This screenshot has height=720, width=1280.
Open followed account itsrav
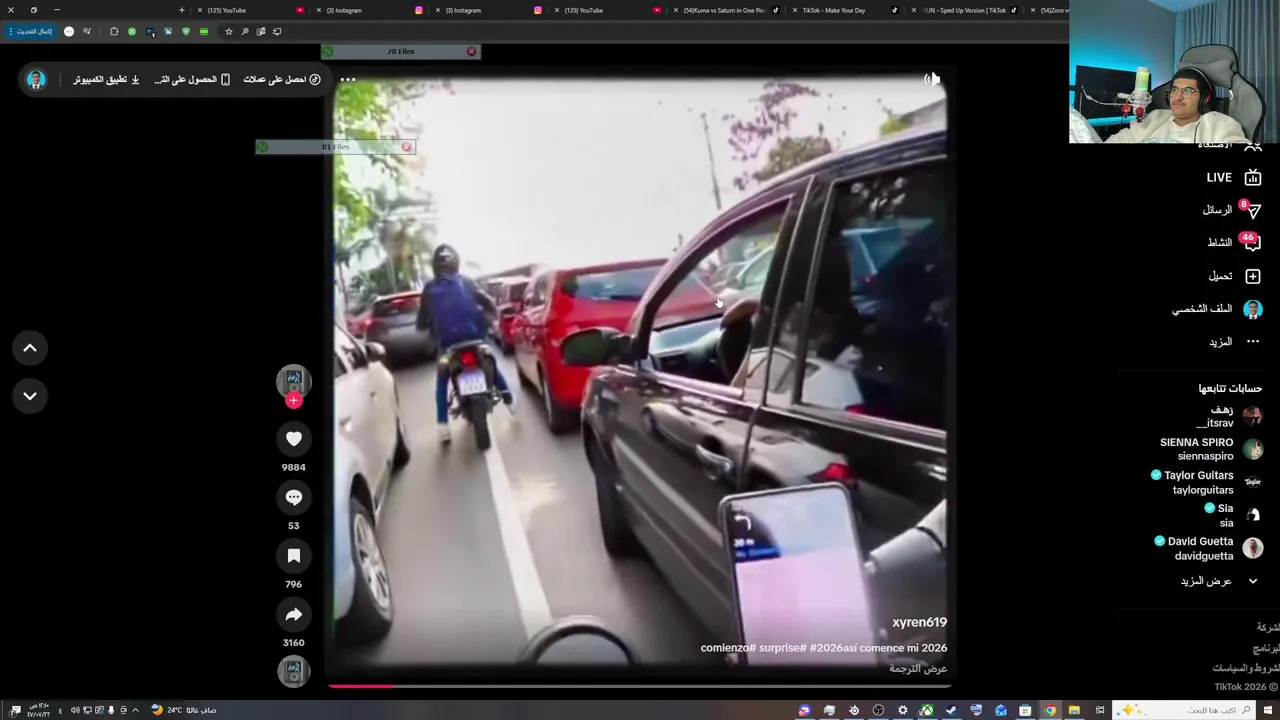1229,416
